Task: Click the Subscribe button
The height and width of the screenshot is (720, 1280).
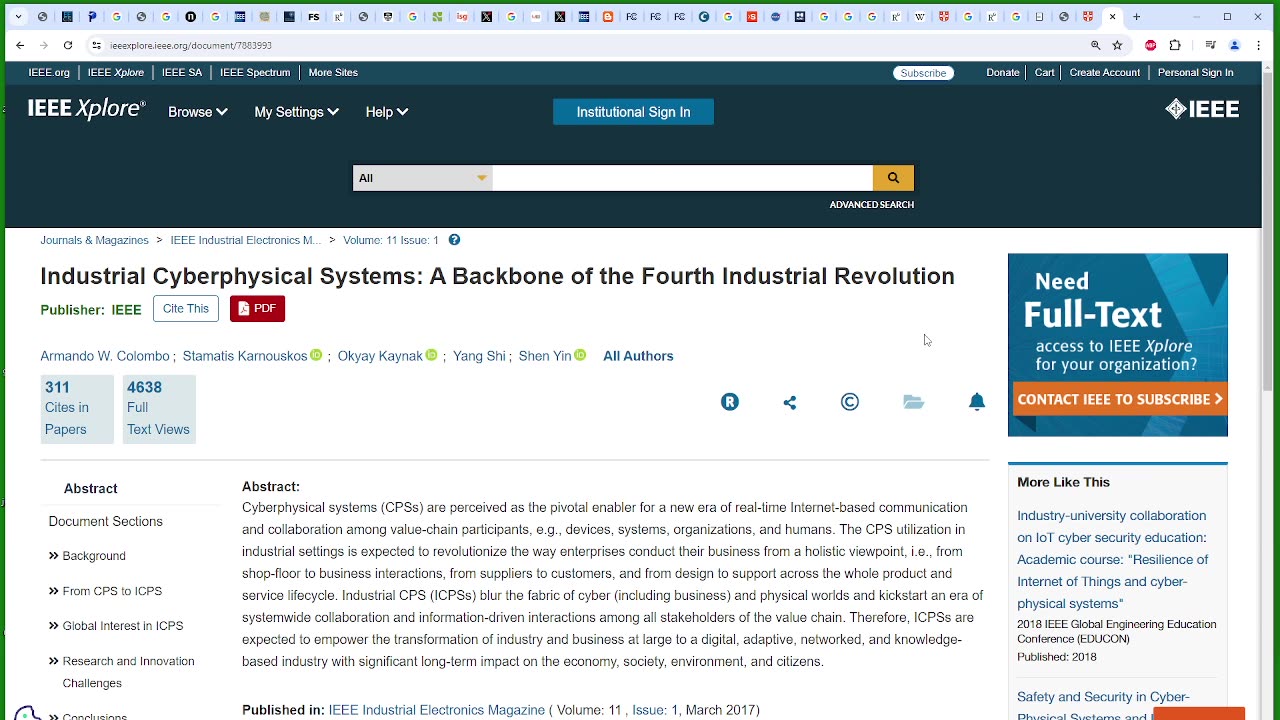Action: [x=923, y=73]
